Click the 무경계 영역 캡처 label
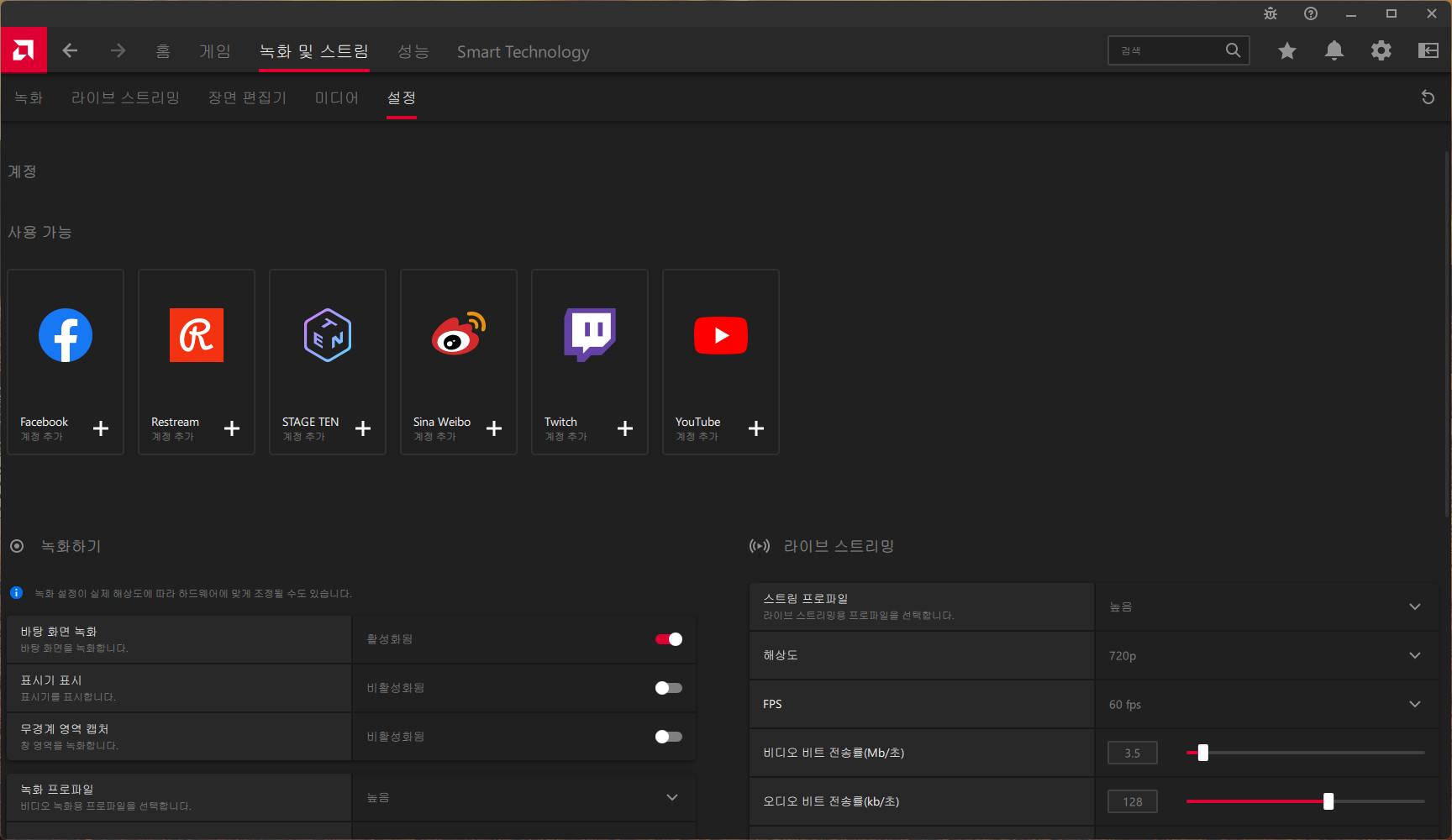Image resolution: width=1452 pixels, height=840 pixels. click(x=65, y=728)
